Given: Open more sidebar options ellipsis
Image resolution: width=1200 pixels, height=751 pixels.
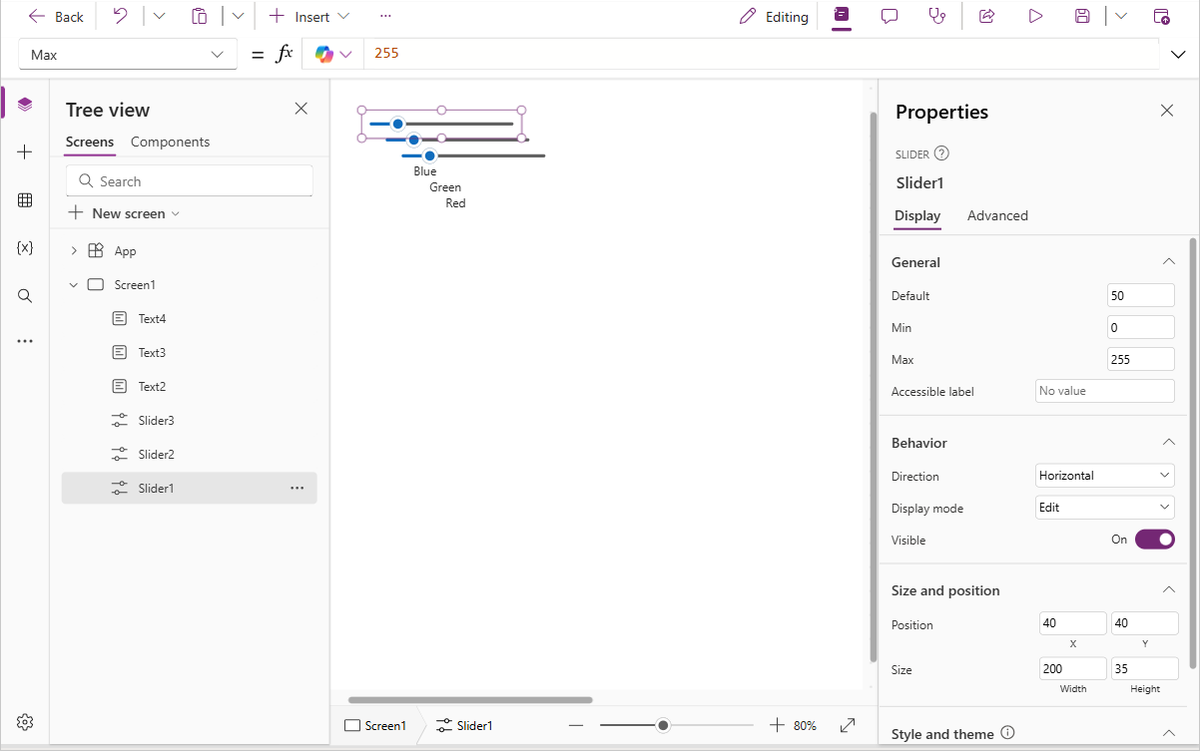Looking at the screenshot, I should click(25, 341).
